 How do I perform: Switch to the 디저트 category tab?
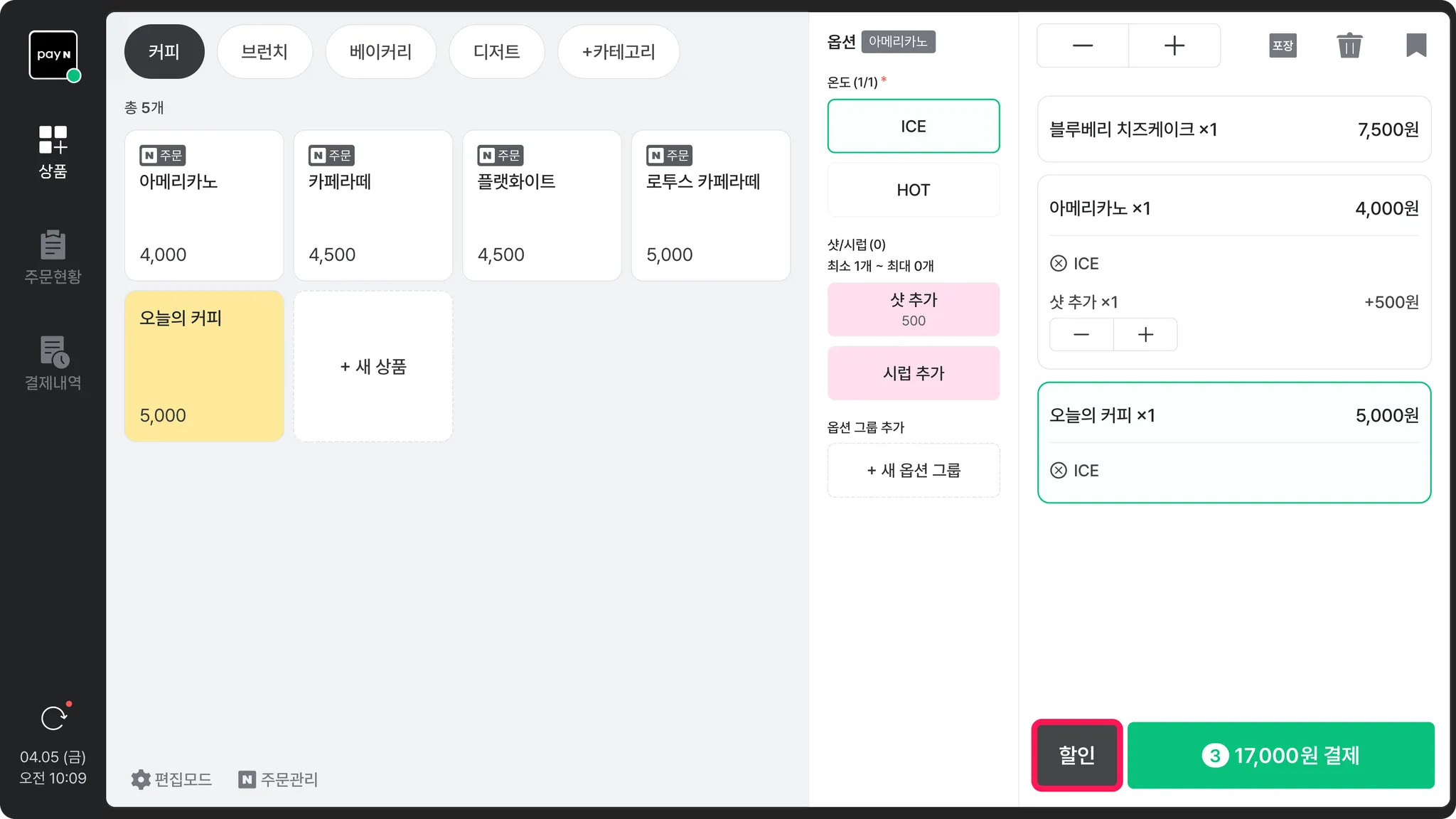(x=496, y=52)
